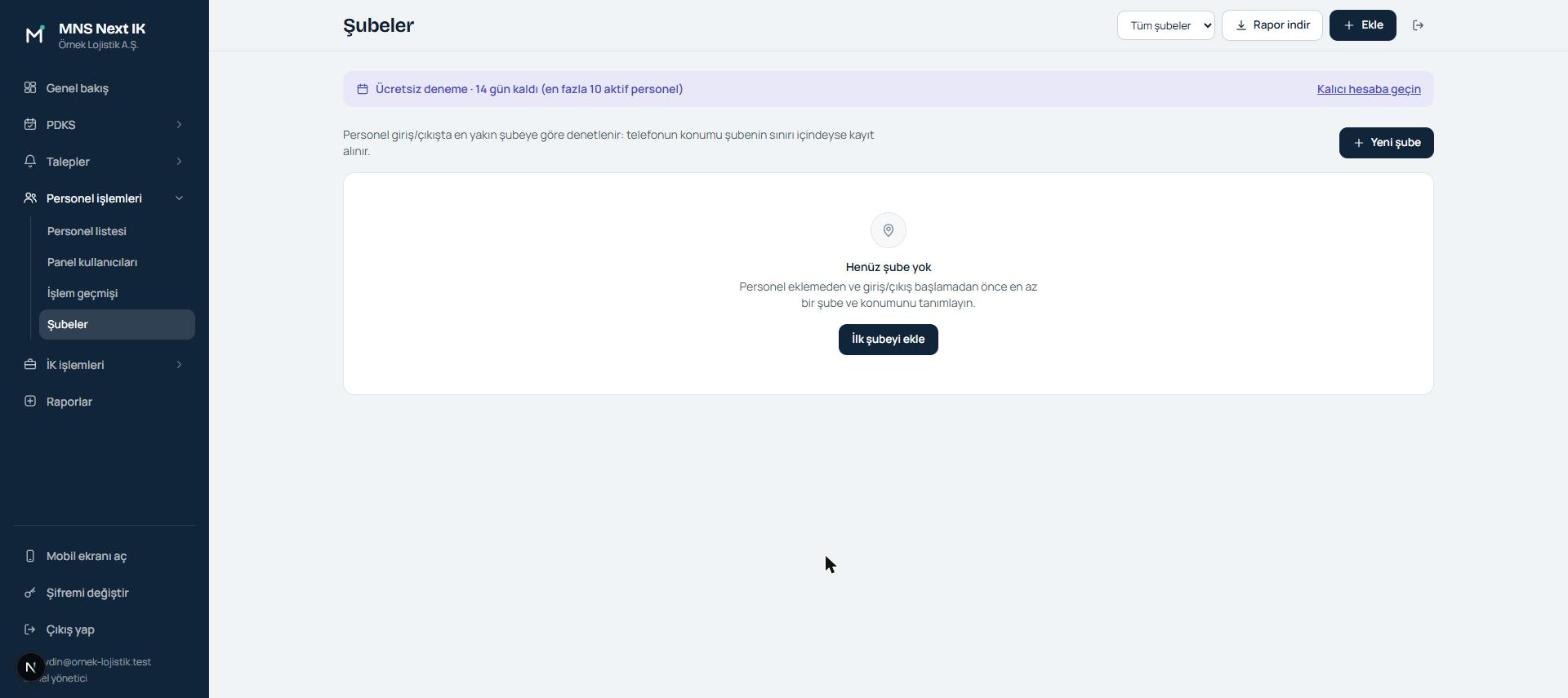Click the Ekle button in header
Viewport: 1568px width, 698px height.
1363,25
